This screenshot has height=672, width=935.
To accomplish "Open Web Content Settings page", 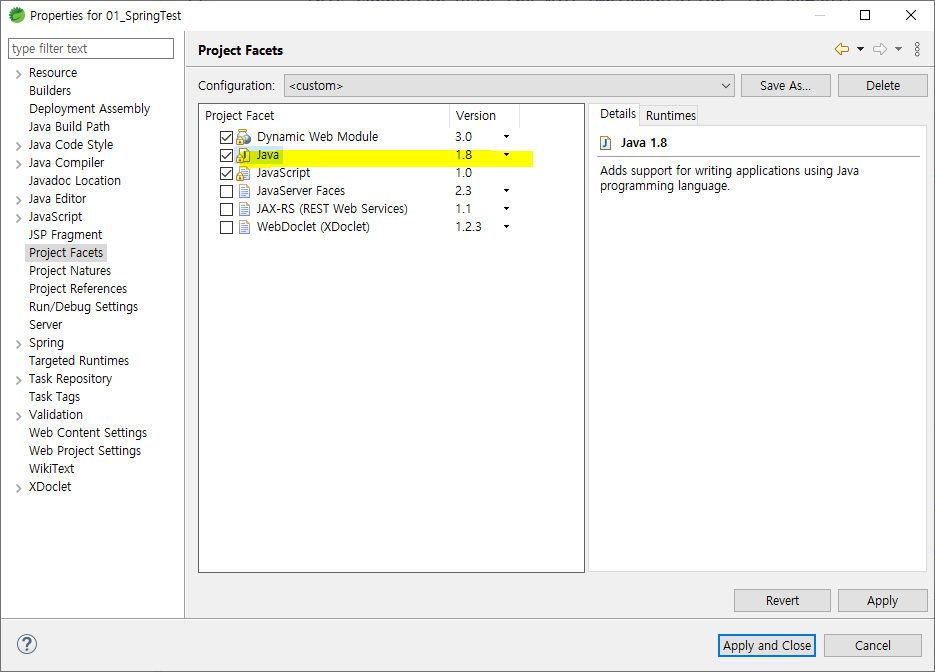I will (x=88, y=433).
